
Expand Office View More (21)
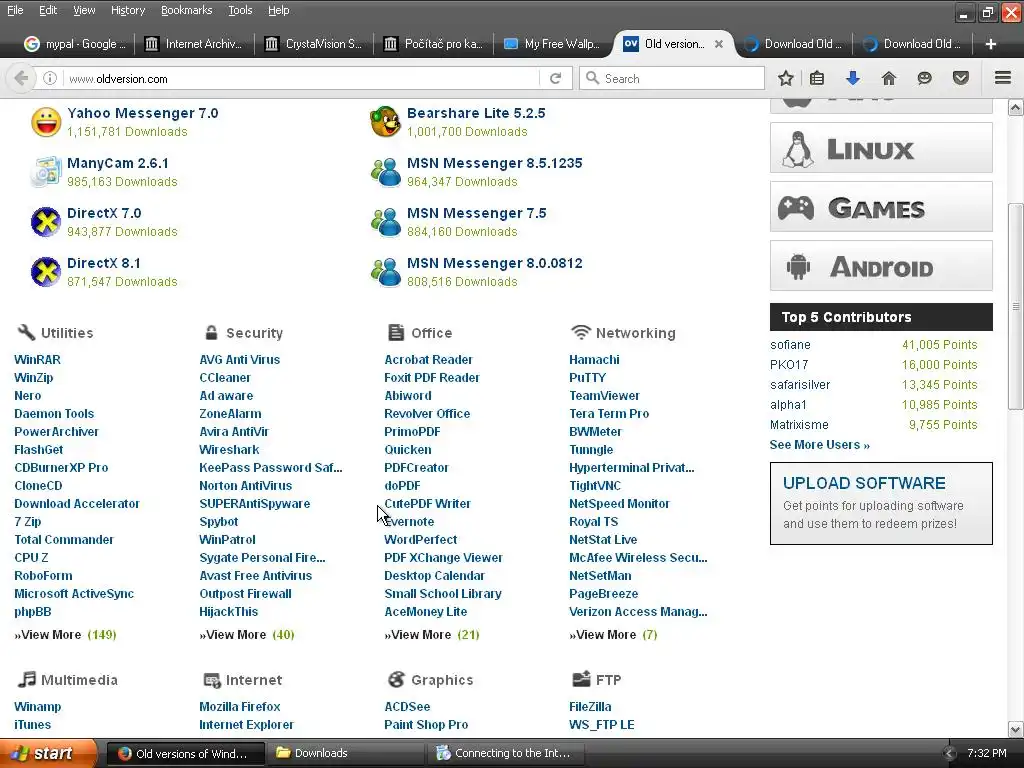(x=432, y=635)
